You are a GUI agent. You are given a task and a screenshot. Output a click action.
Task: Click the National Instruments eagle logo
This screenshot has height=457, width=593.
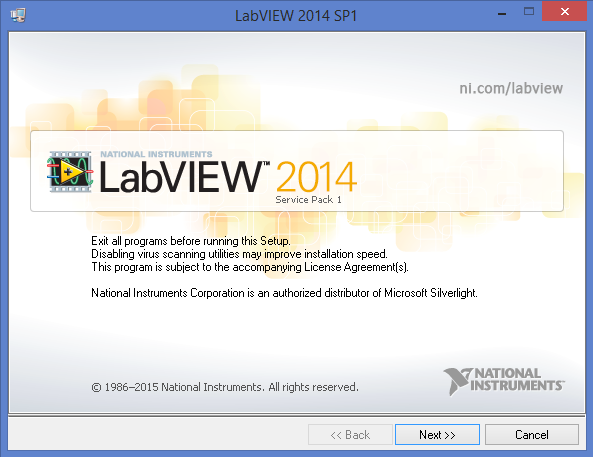[x=504, y=381]
